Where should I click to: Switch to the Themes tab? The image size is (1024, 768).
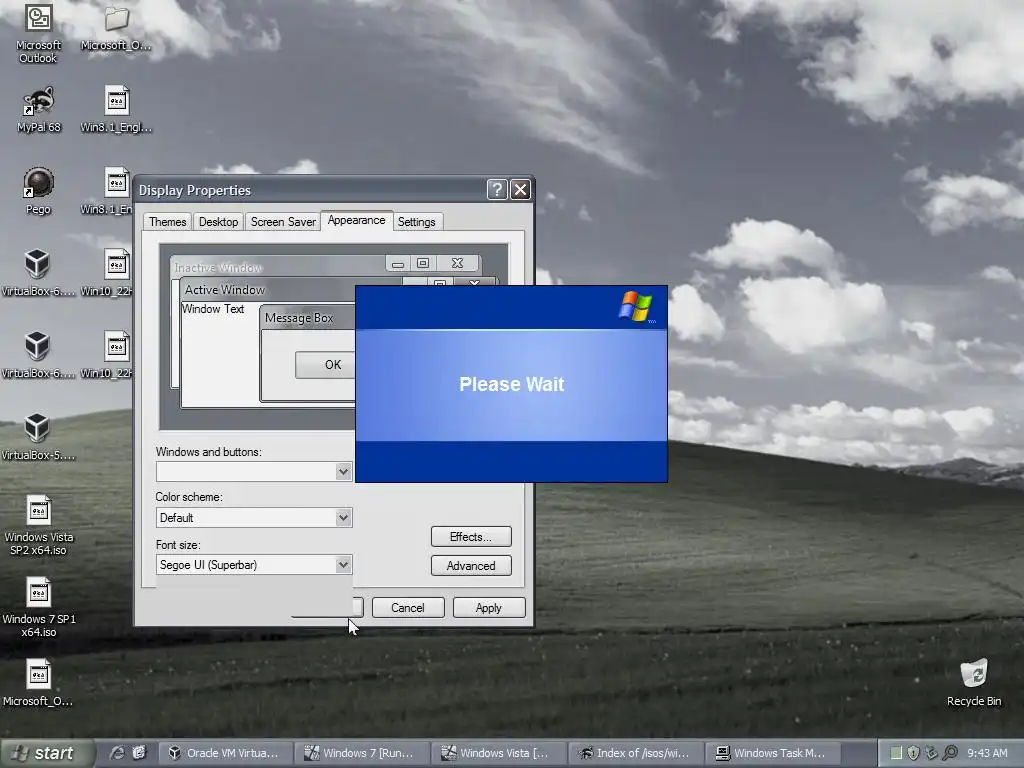coord(167,222)
